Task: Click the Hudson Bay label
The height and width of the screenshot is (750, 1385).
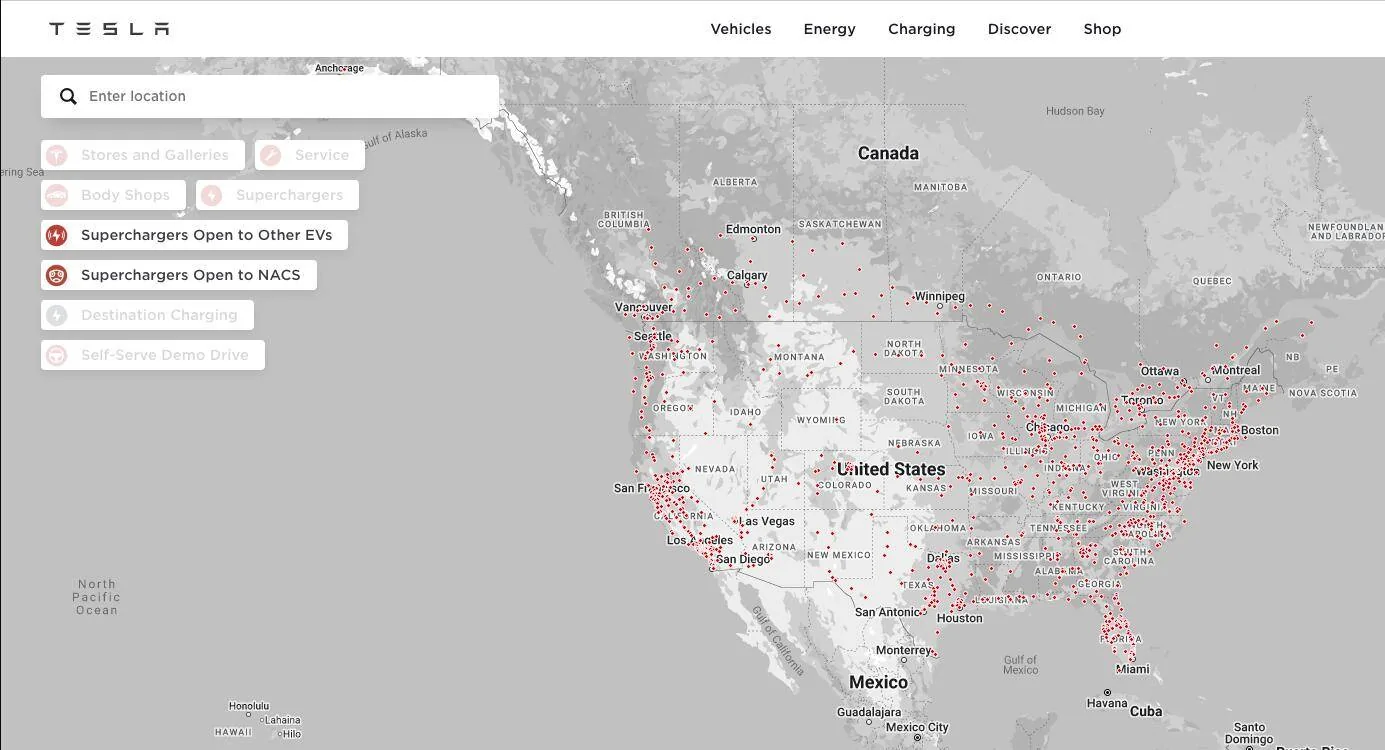Action: coord(1075,111)
